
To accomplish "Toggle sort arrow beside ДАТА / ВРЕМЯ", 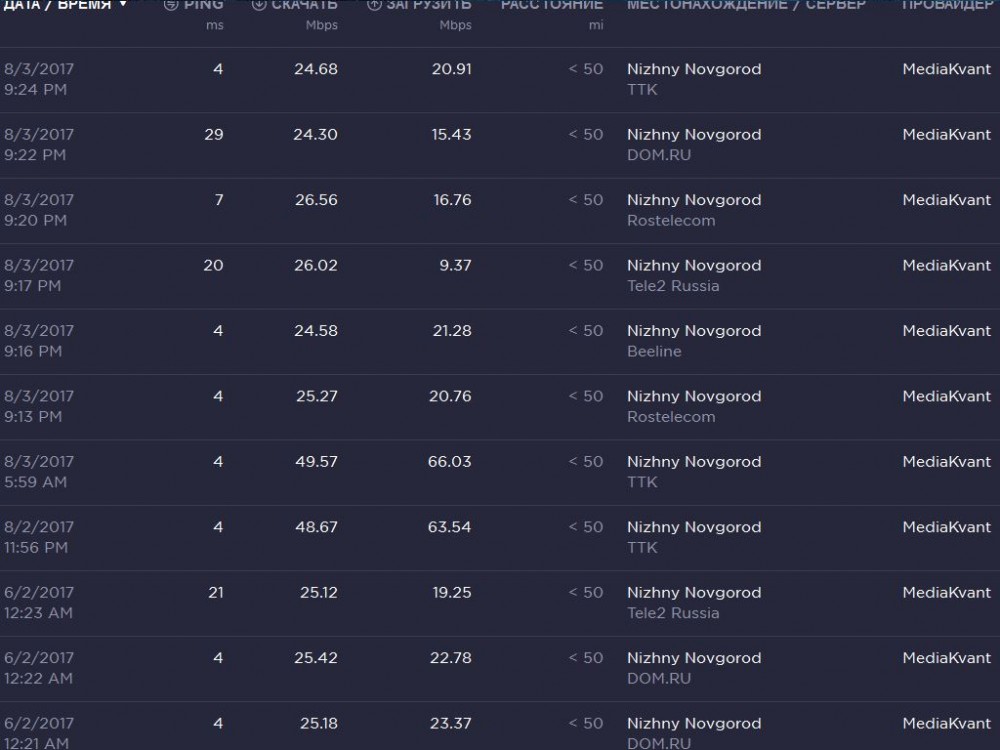I will click(123, 5).
